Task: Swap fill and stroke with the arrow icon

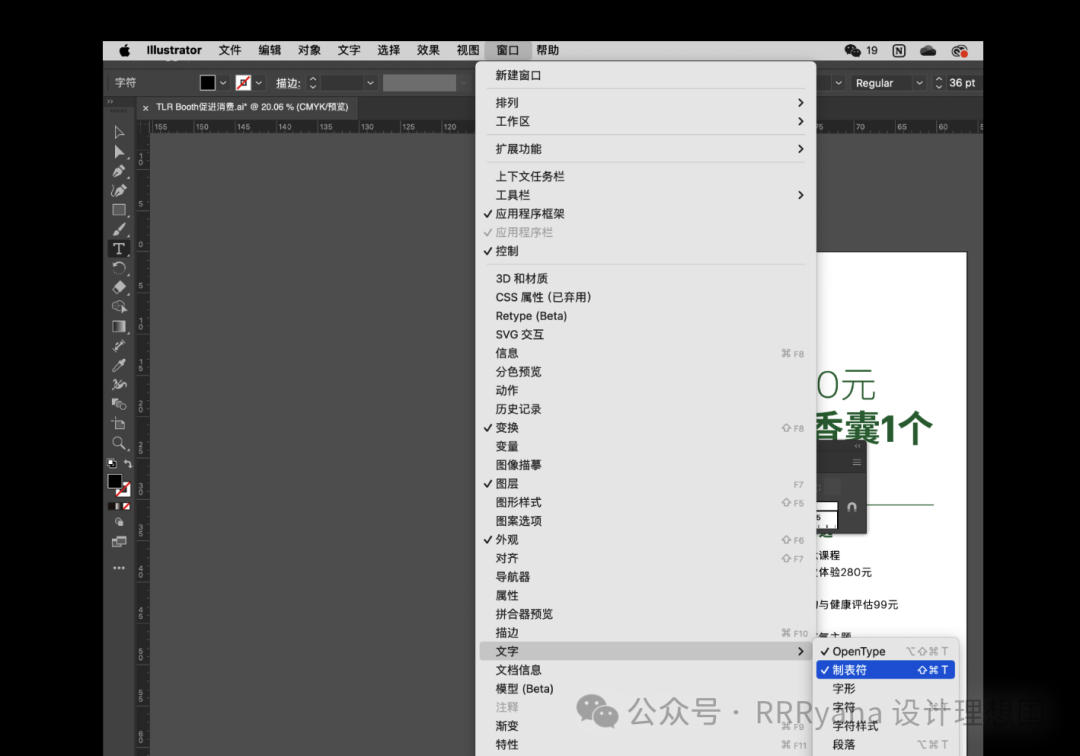Action: (127, 463)
